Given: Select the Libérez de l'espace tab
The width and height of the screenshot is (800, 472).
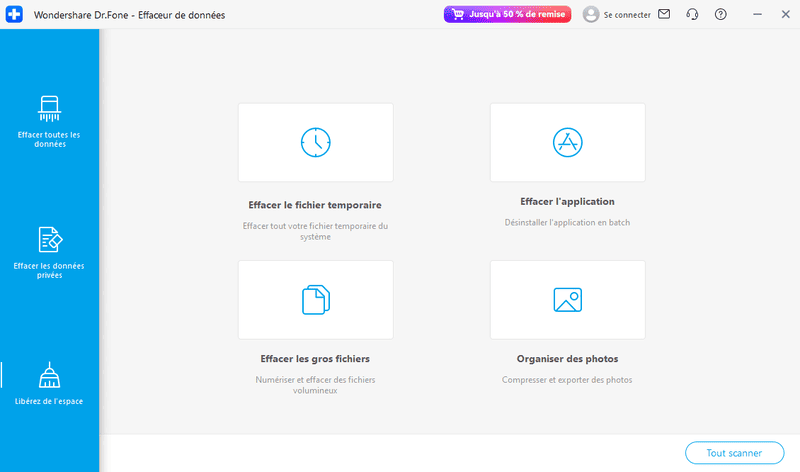Looking at the screenshot, I should coord(49,384).
